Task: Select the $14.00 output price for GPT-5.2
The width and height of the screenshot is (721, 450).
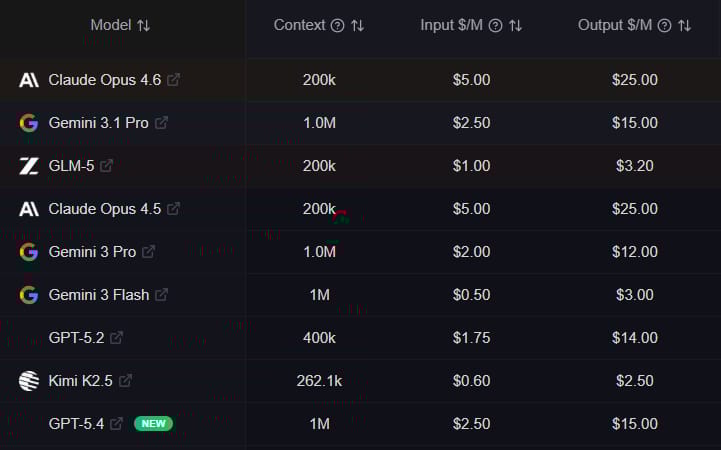Action: tap(635, 338)
